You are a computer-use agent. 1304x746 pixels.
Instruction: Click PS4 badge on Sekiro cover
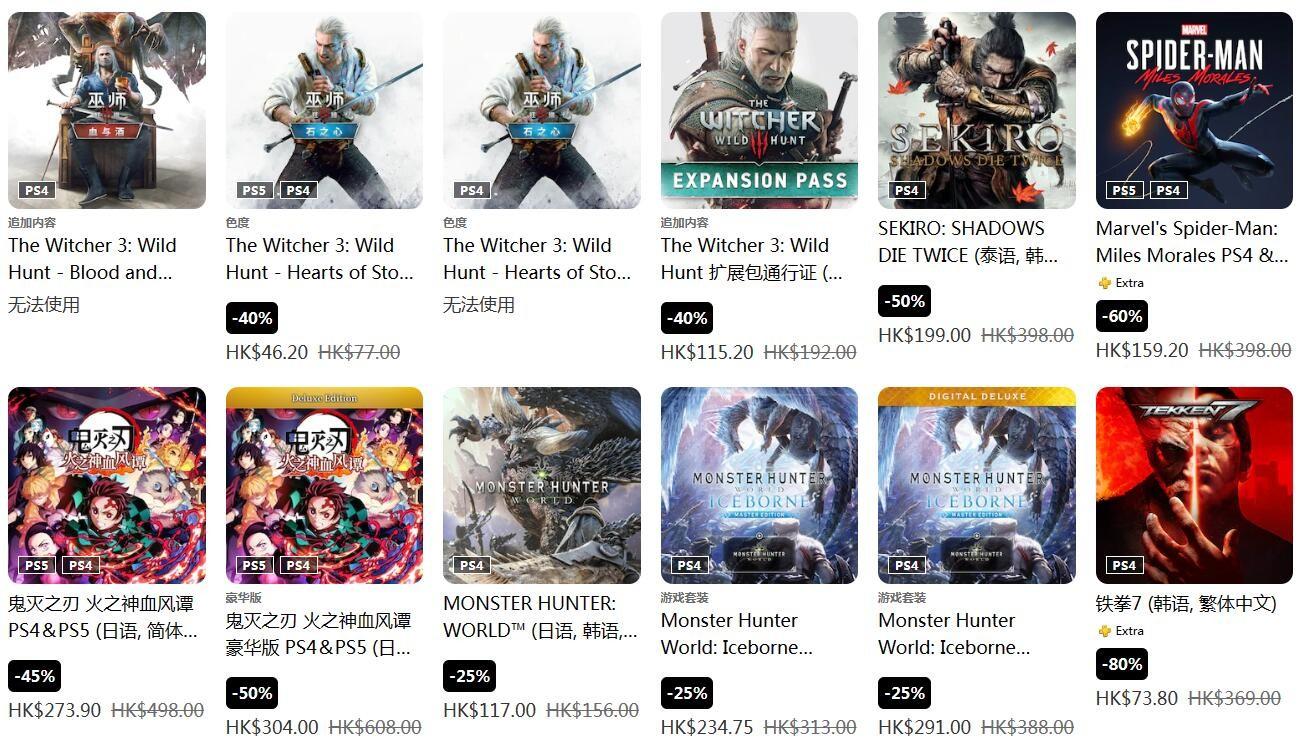pyautogui.click(x=907, y=190)
